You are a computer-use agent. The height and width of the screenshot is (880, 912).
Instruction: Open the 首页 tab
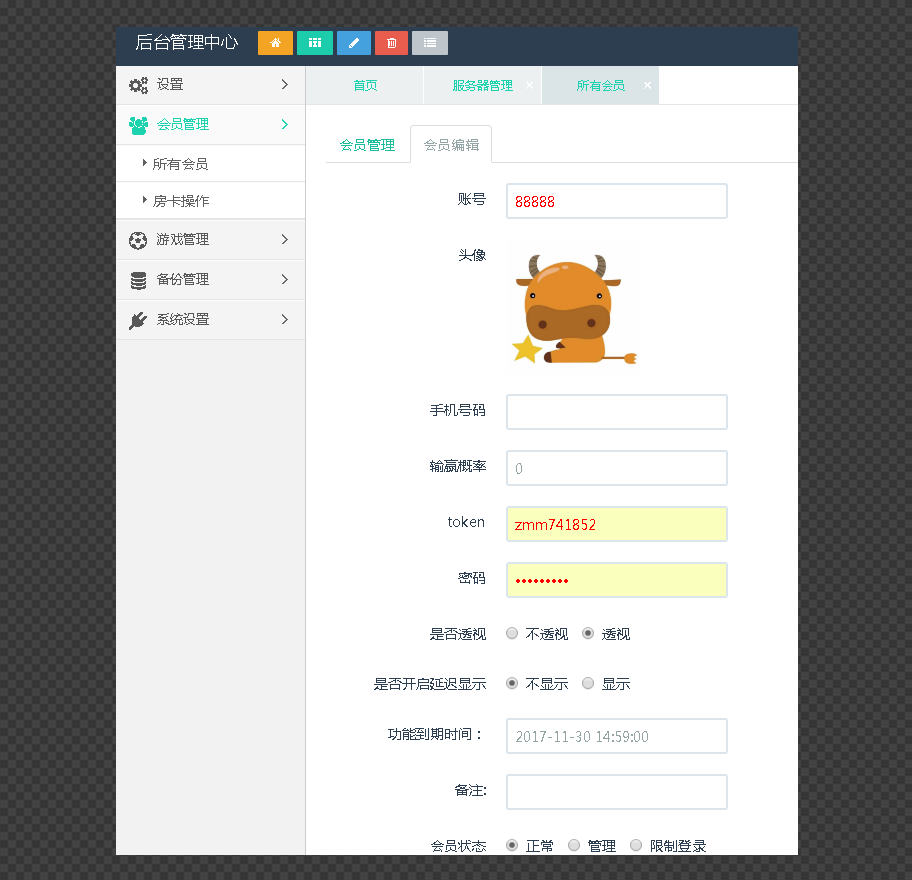(364, 85)
